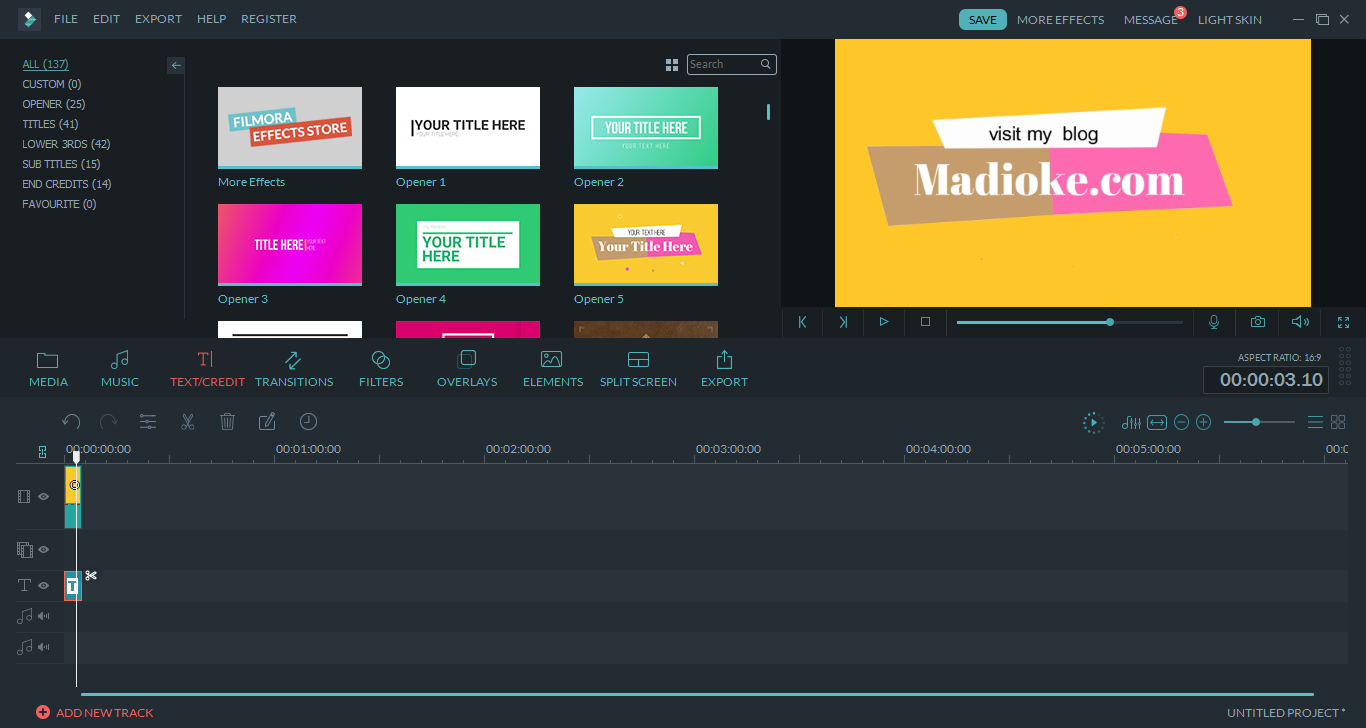Play the preview video
The width and height of the screenshot is (1366, 728).
coord(884,322)
